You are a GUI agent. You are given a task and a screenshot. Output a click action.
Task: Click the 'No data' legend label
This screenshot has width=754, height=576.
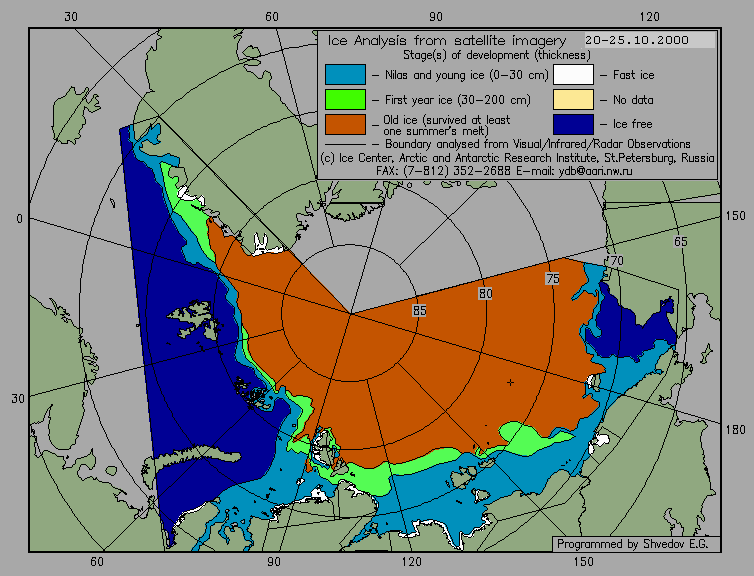coord(633,100)
